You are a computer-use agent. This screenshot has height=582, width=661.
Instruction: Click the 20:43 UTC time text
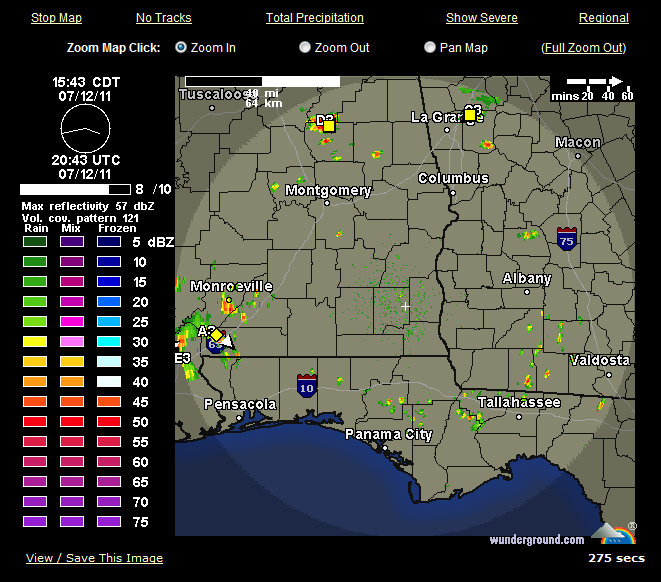[x=86, y=160]
